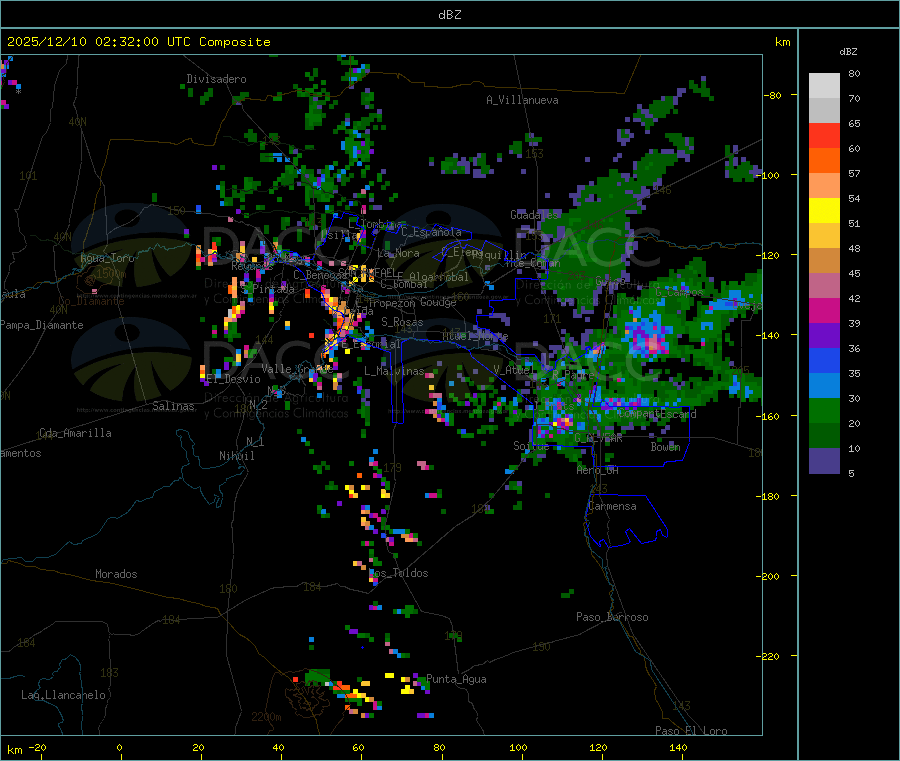Click the 'Punta_Agua' map label
Viewport: 900px width, 761px height.
(456, 679)
